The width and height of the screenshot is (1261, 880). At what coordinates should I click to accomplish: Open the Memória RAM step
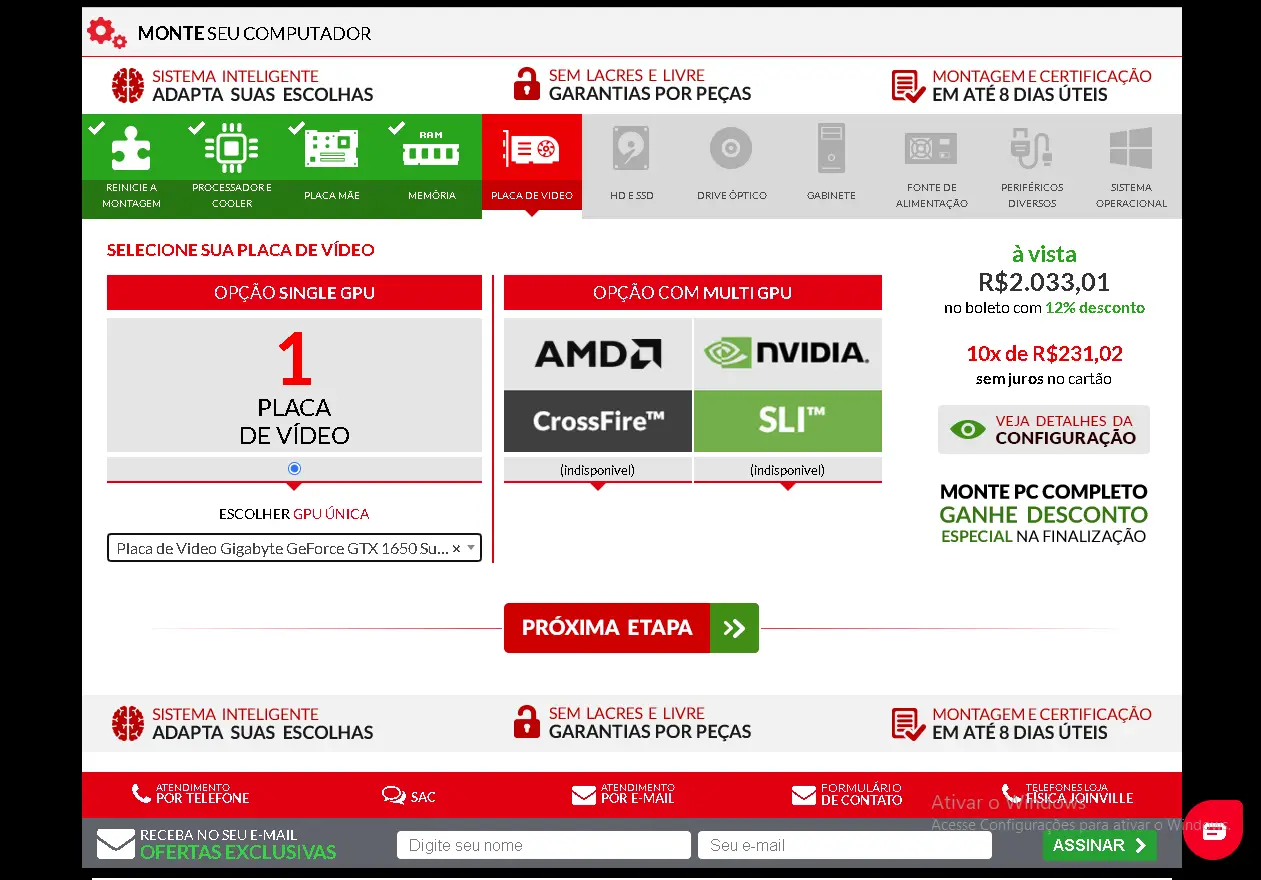pyautogui.click(x=432, y=166)
